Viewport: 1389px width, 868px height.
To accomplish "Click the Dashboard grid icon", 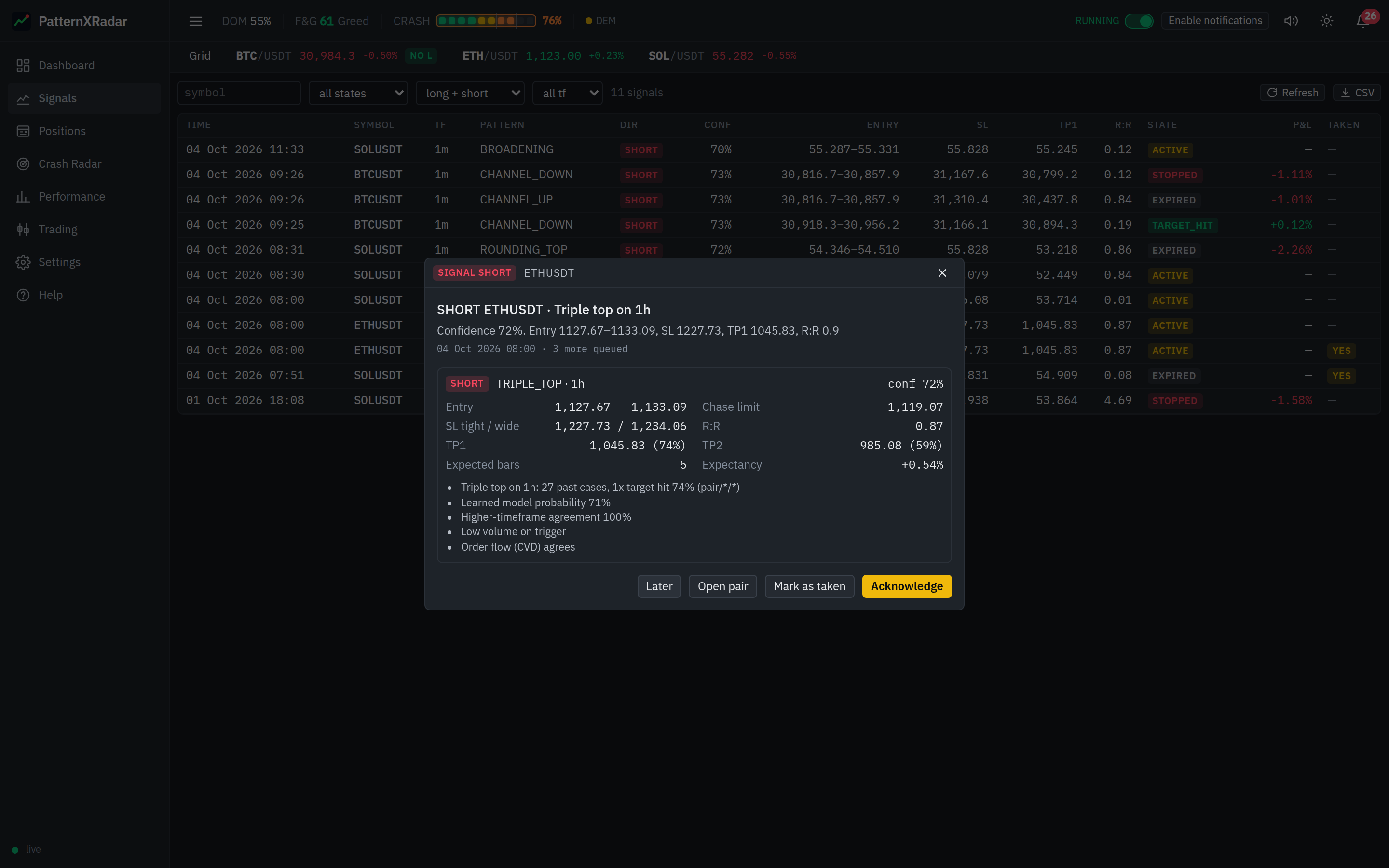I will click(x=23, y=66).
